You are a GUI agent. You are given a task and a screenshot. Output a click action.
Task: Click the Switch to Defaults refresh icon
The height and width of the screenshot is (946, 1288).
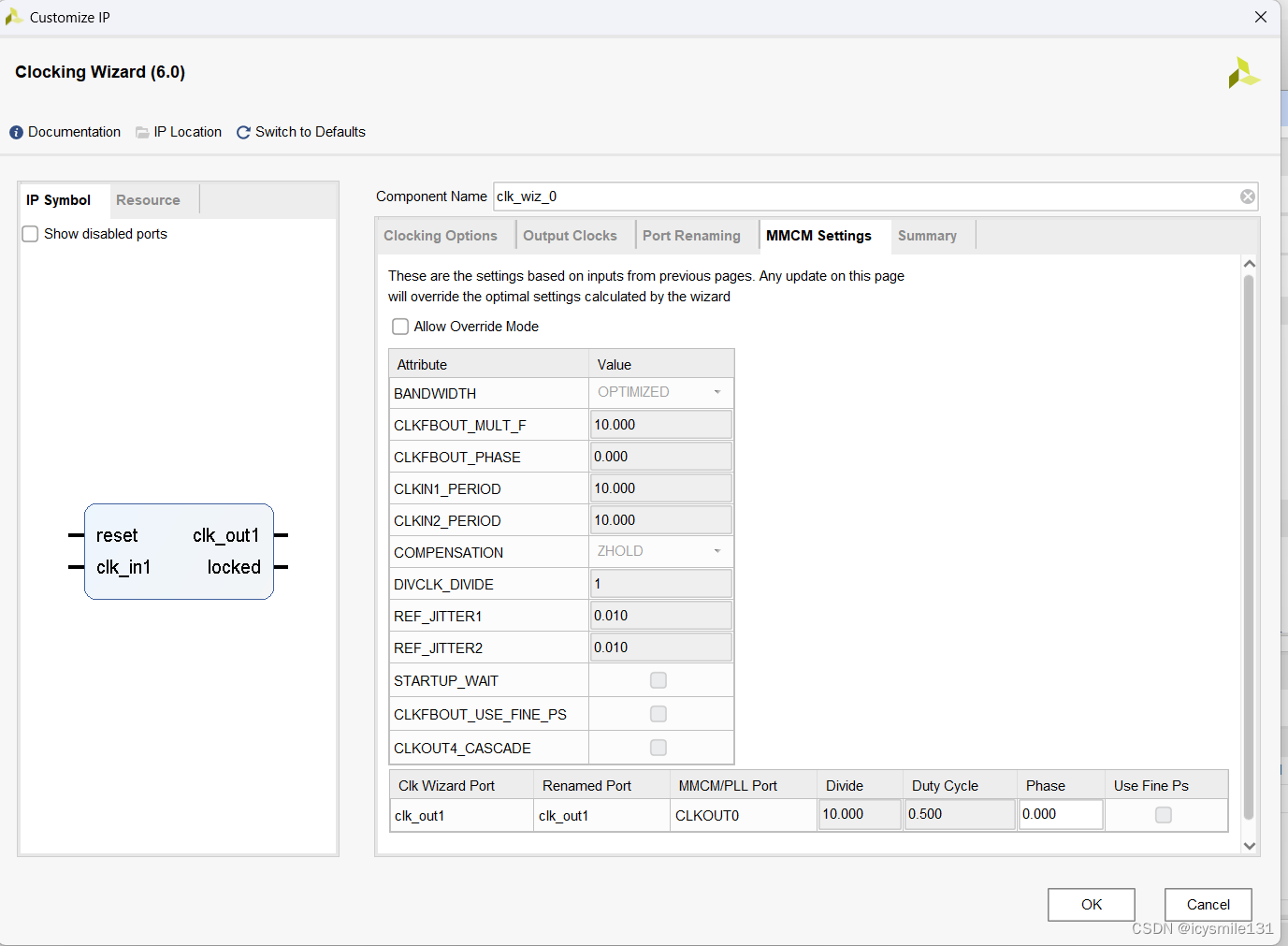click(x=243, y=133)
